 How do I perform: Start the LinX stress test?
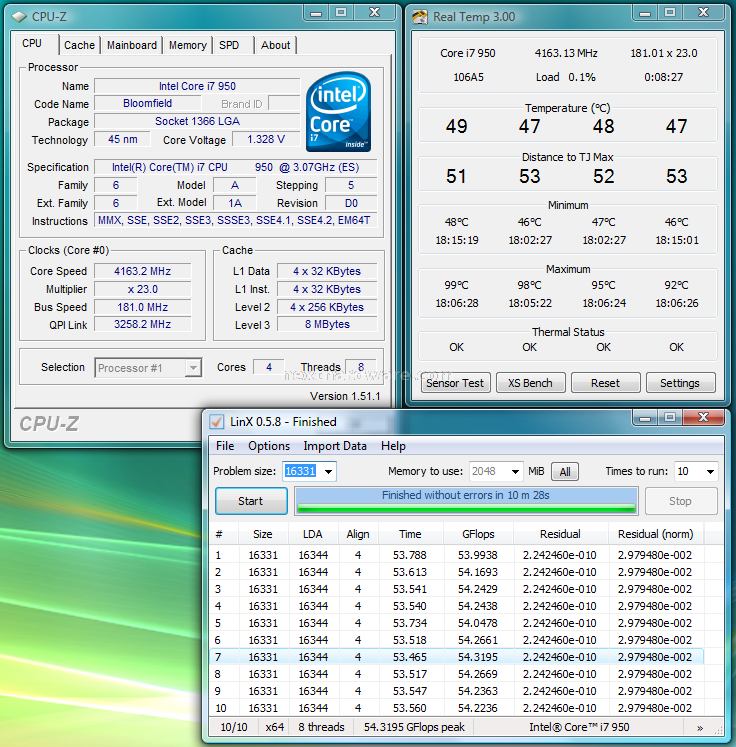click(x=251, y=501)
